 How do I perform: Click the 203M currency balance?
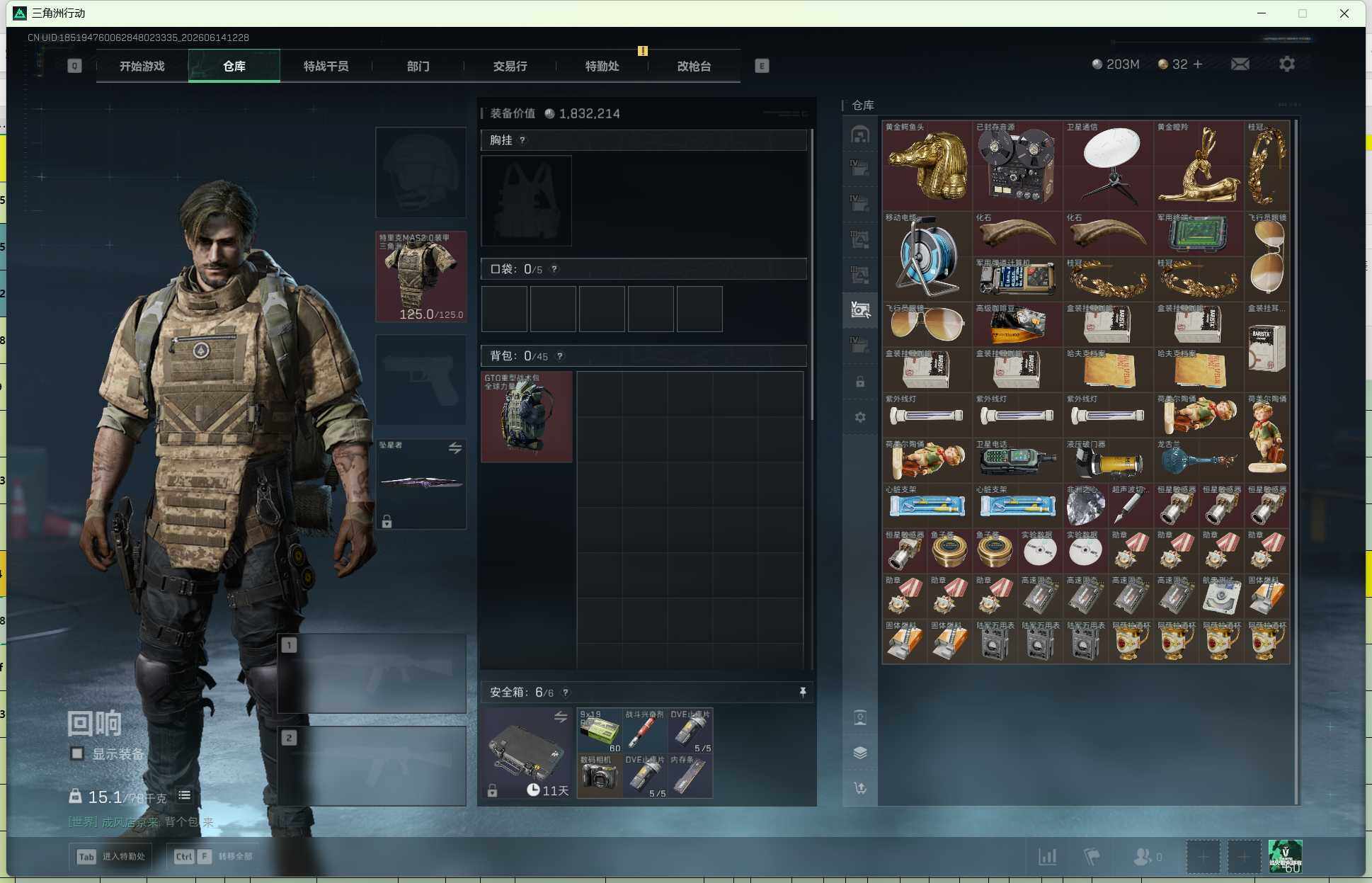click(1116, 64)
